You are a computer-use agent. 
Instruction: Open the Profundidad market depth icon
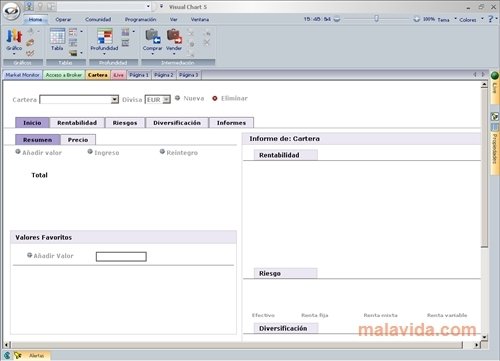pyautogui.click(x=105, y=36)
